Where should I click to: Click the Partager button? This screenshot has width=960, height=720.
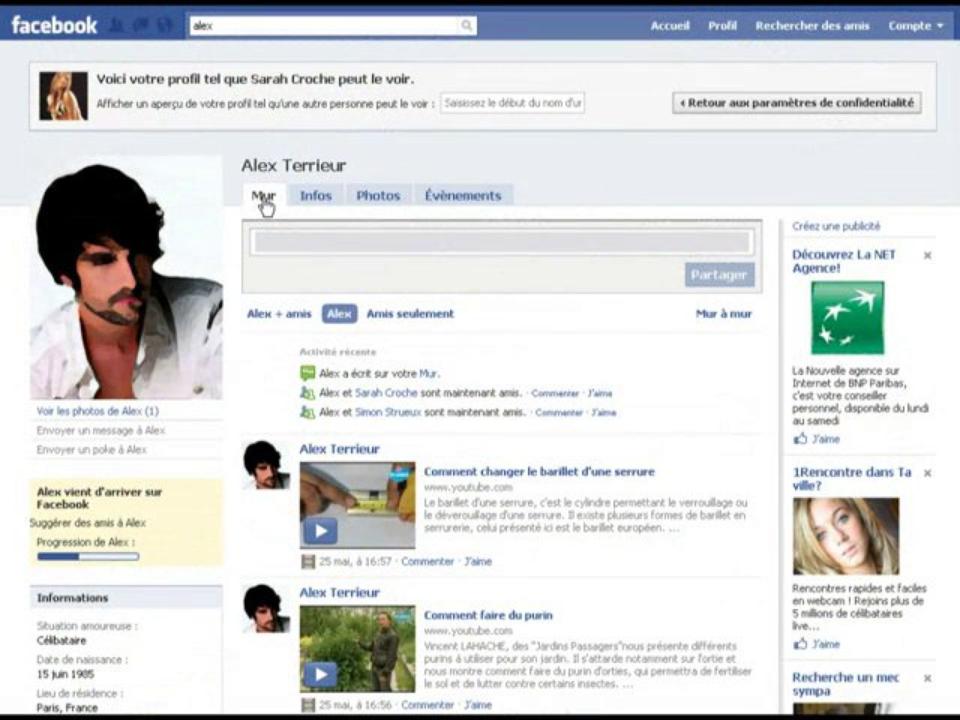(x=719, y=275)
